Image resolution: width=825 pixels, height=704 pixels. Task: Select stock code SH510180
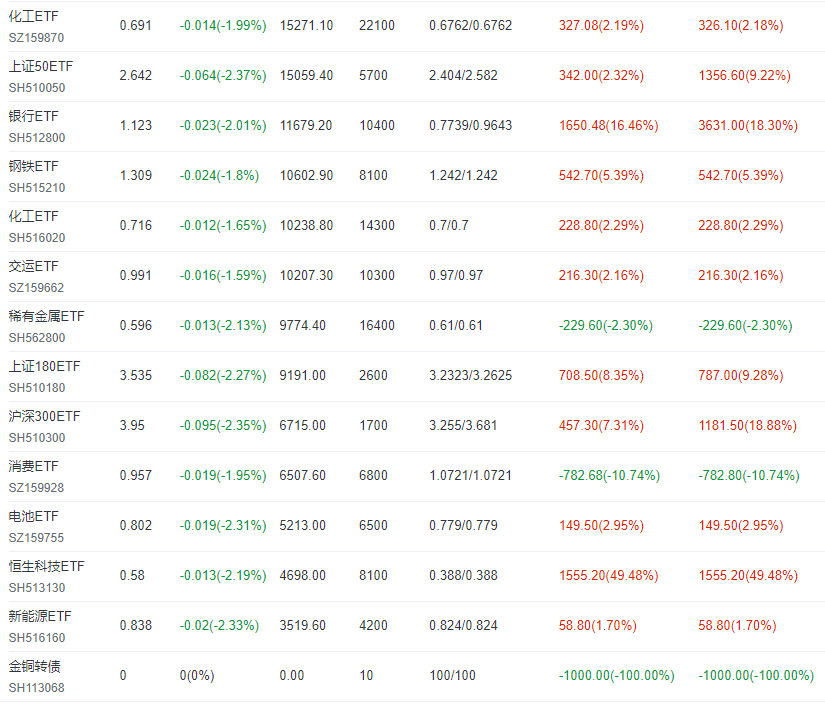click(x=37, y=388)
